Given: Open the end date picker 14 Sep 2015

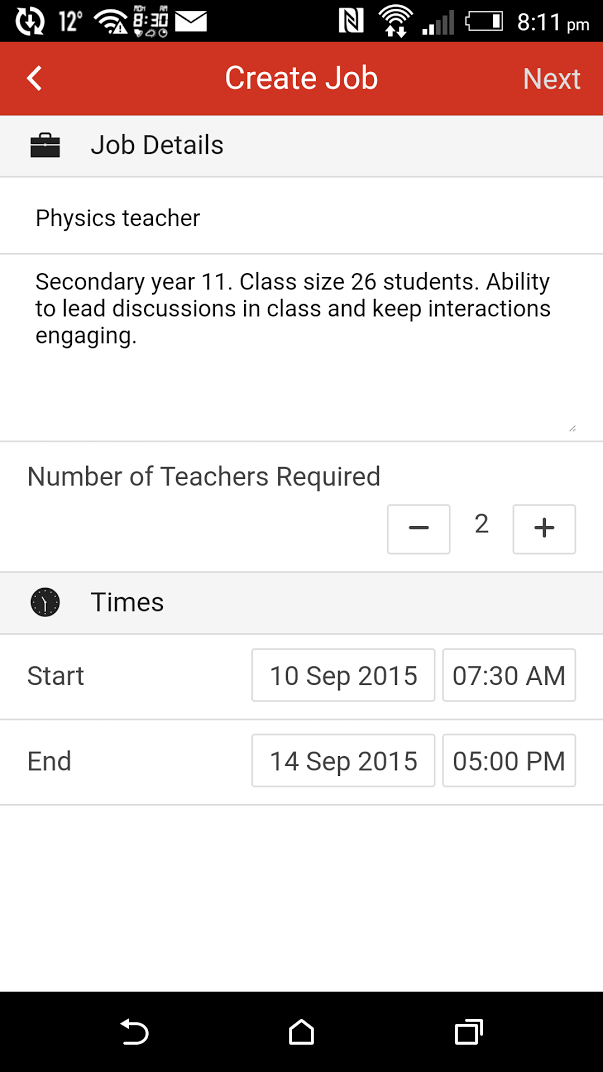Looking at the screenshot, I should pyautogui.click(x=343, y=761).
